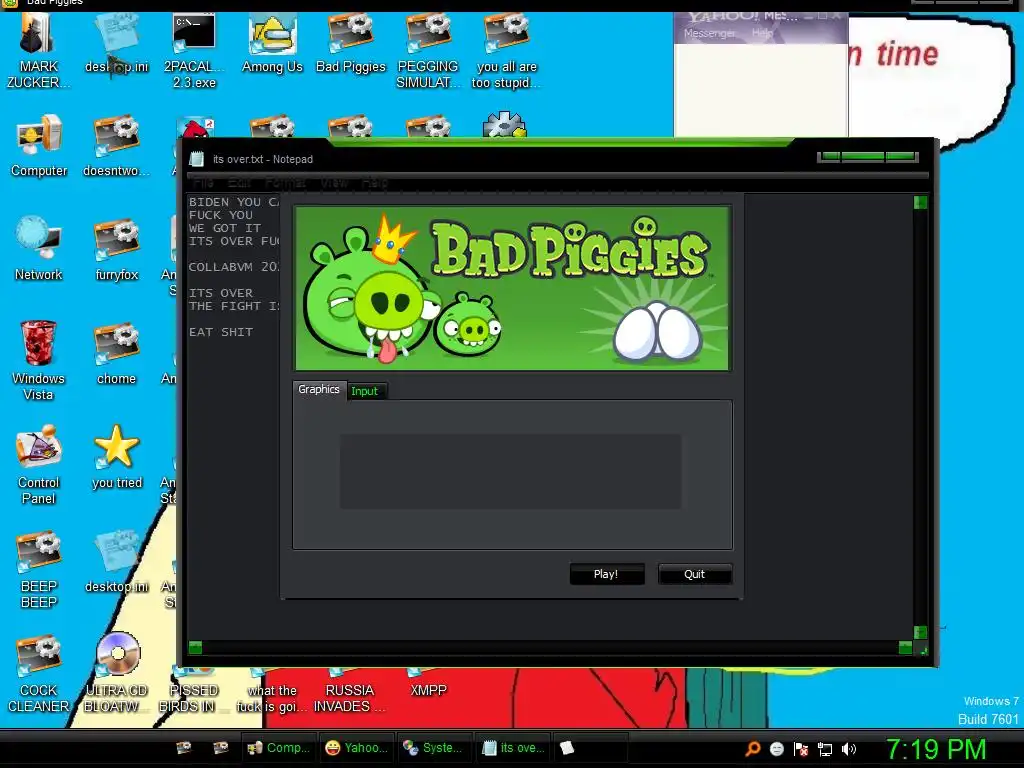The image size is (1024, 768).
Task: Click the Play! button
Action: tap(607, 574)
